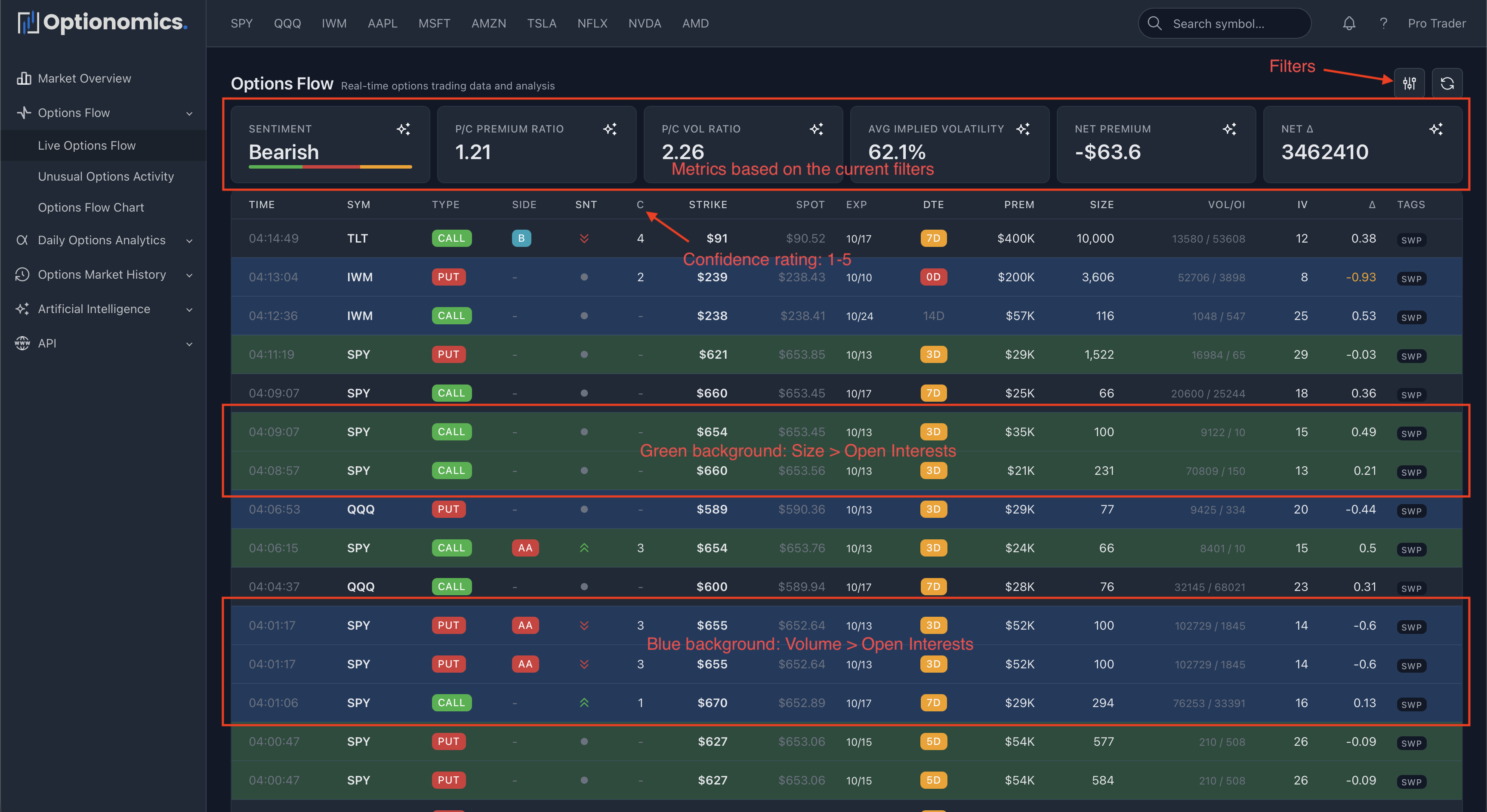The image size is (1487, 812).
Task: Select SPY in the top symbol bar
Action: (241, 23)
